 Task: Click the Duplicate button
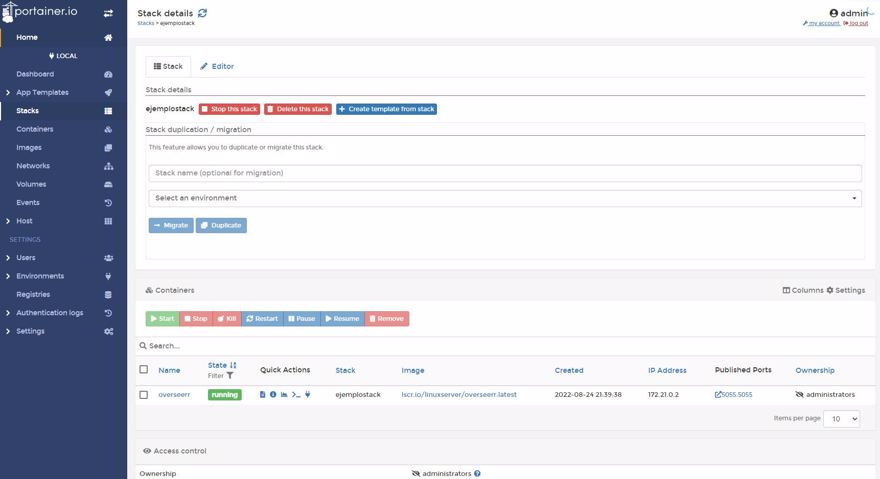221,225
